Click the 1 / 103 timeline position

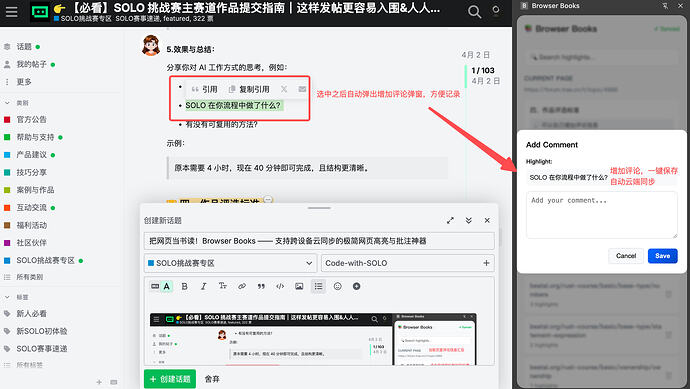483,70
